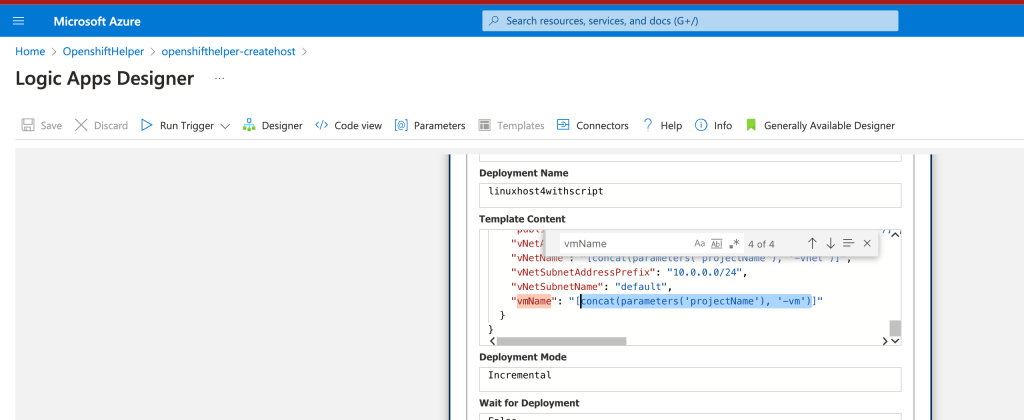Click the highlighted "vmName" key
This screenshot has width=1024, height=420.
pyautogui.click(x=534, y=301)
